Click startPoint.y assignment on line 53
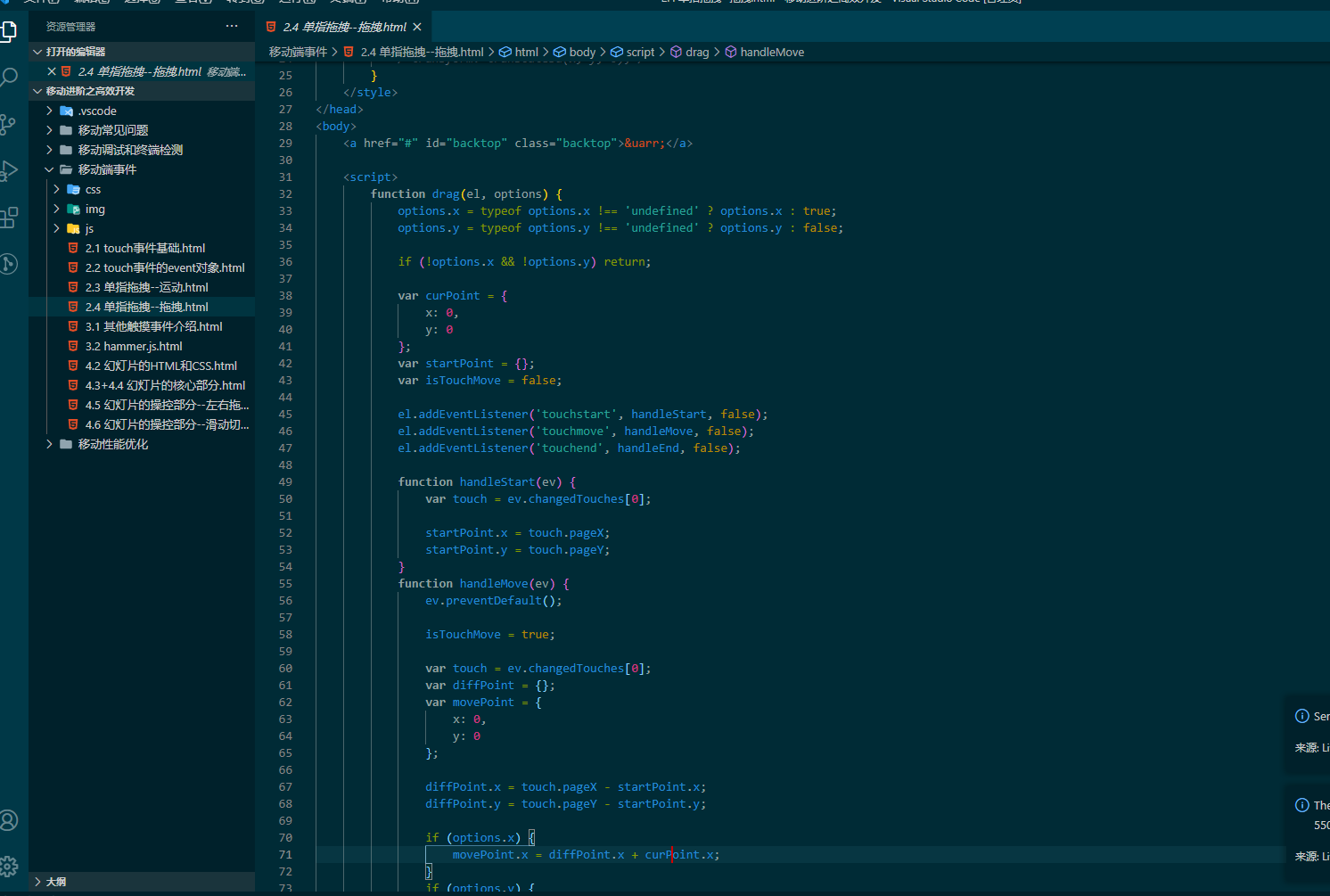 (x=518, y=550)
